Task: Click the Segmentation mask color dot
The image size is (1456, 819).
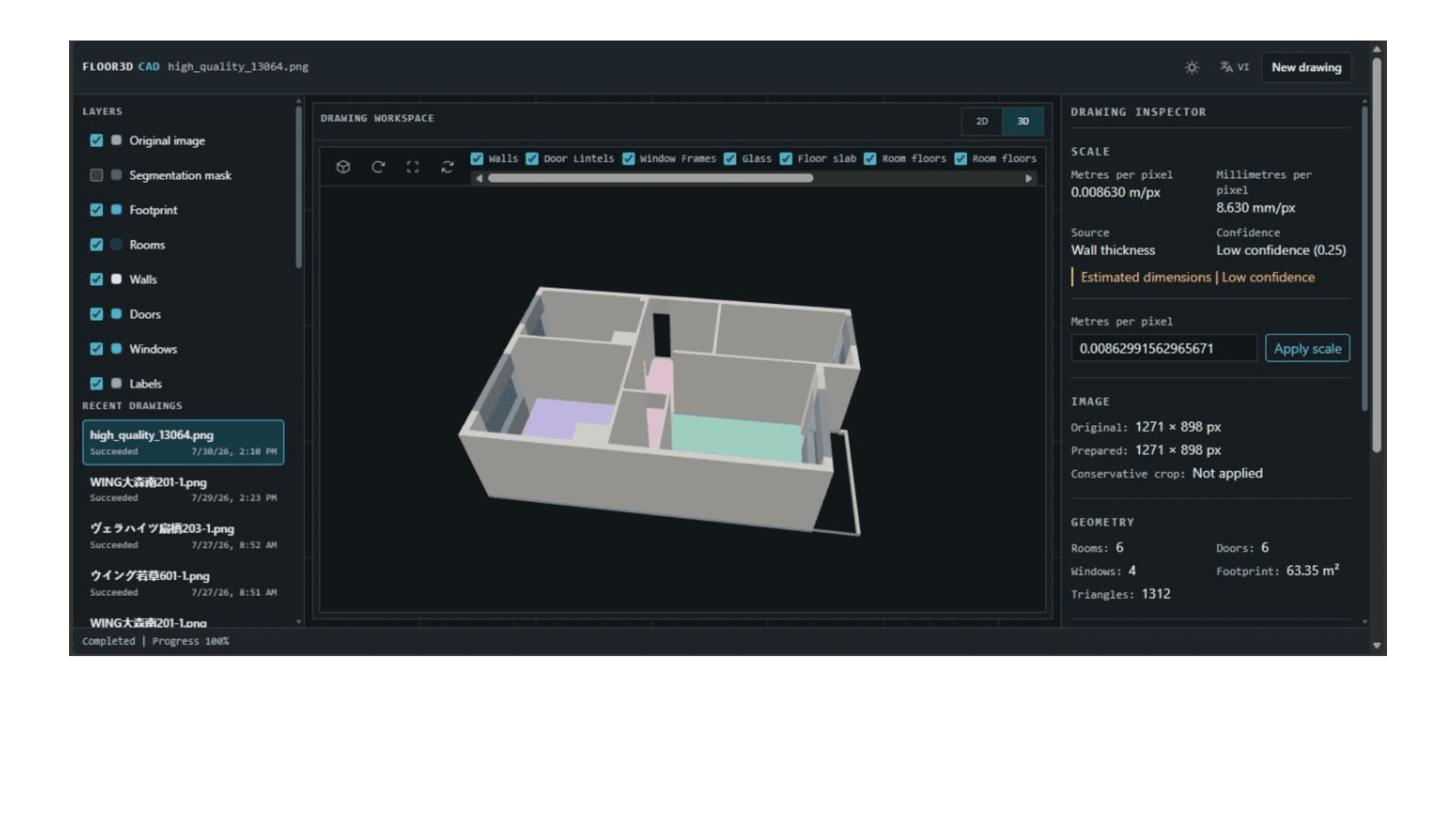Action: click(116, 175)
